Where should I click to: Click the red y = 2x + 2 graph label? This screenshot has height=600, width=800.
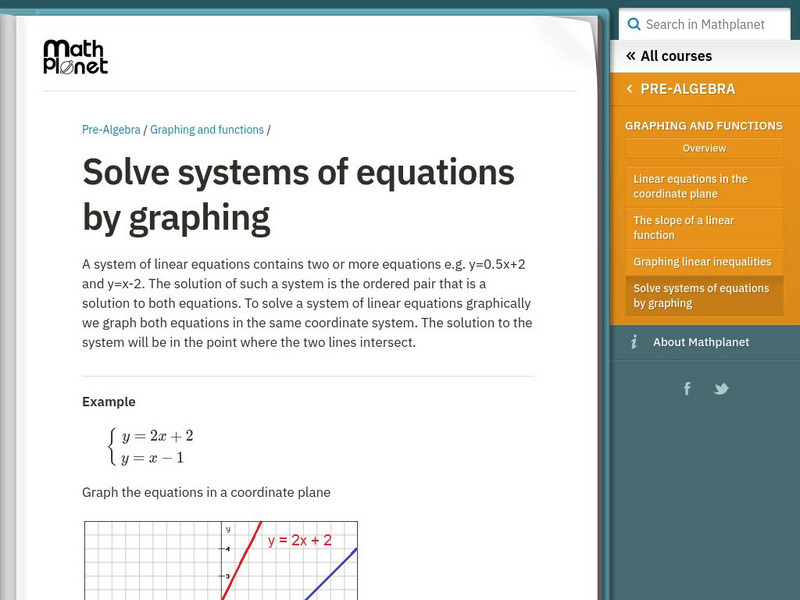299,540
